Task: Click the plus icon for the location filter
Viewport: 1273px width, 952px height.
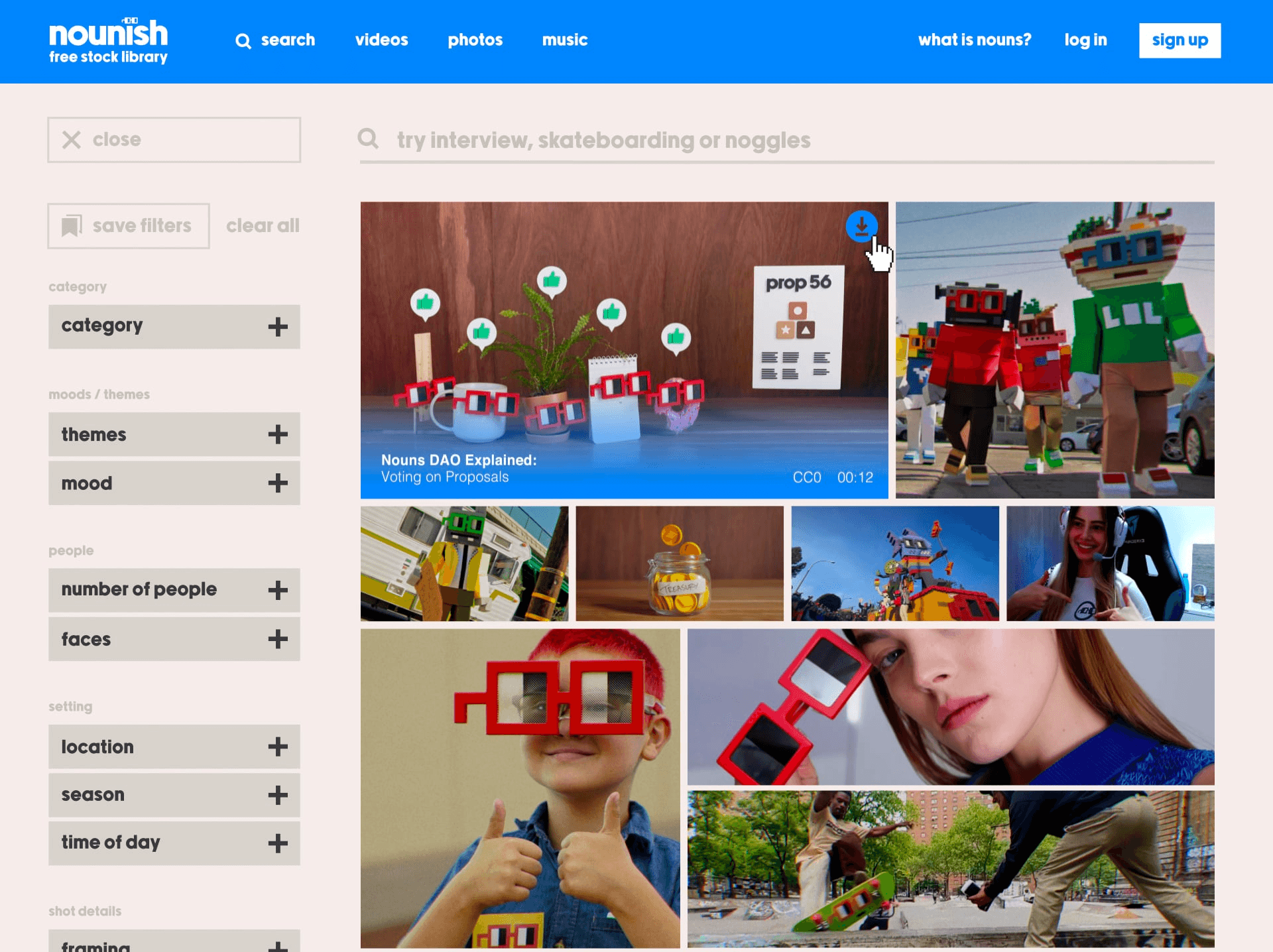Action: [278, 747]
